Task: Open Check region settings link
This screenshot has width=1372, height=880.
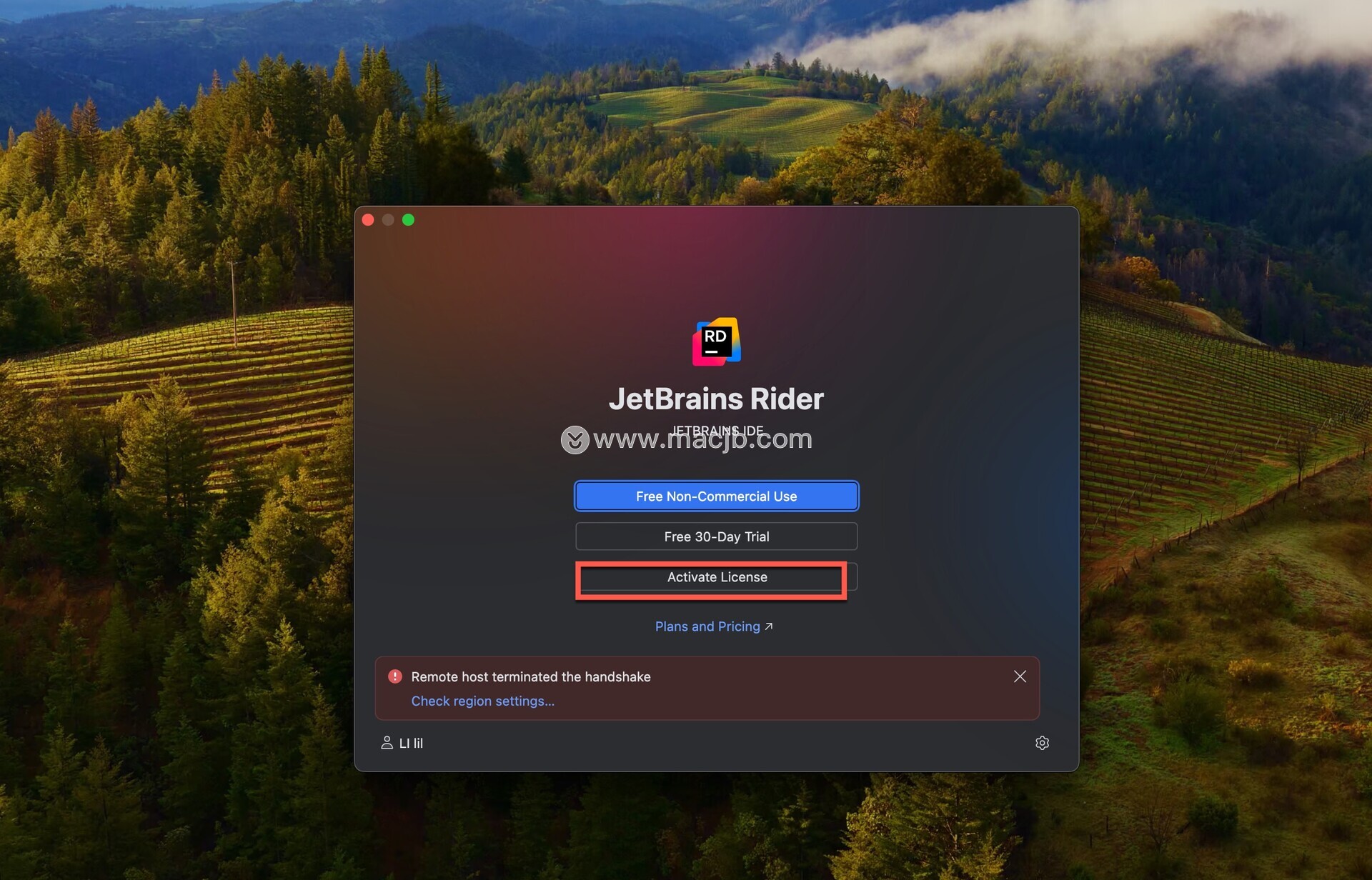Action: click(x=482, y=701)
